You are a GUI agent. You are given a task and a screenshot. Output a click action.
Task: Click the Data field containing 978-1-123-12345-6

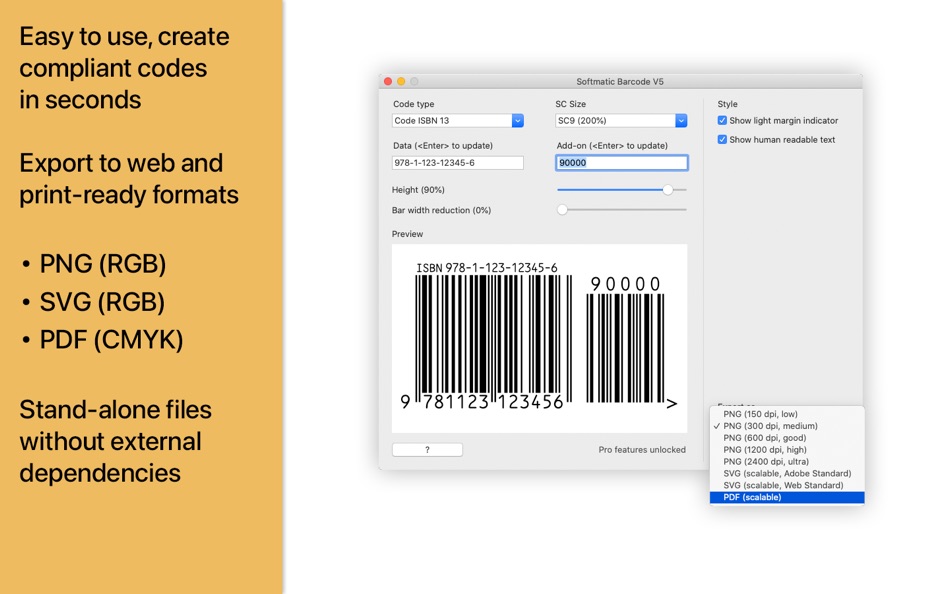tap(457, 162)
